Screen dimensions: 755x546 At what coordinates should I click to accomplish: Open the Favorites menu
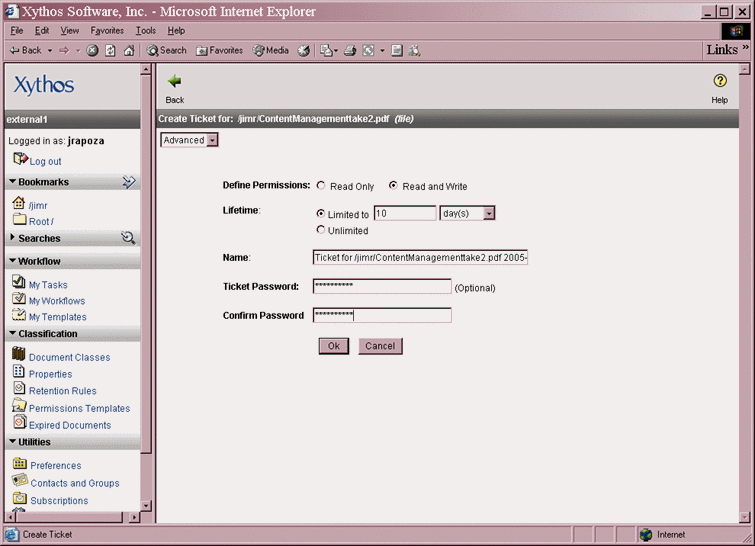107,30
